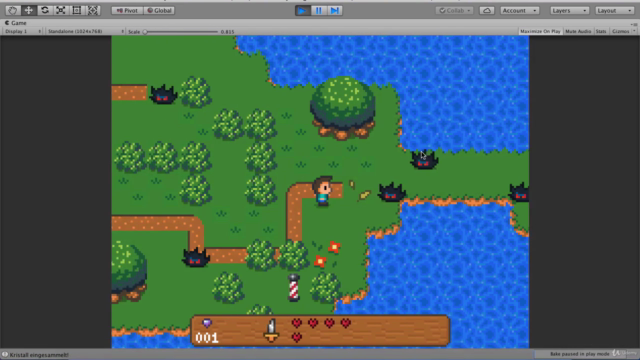Select the Rotate tool
This screenshot has height=360, width=640.
[x=44, y=10]
